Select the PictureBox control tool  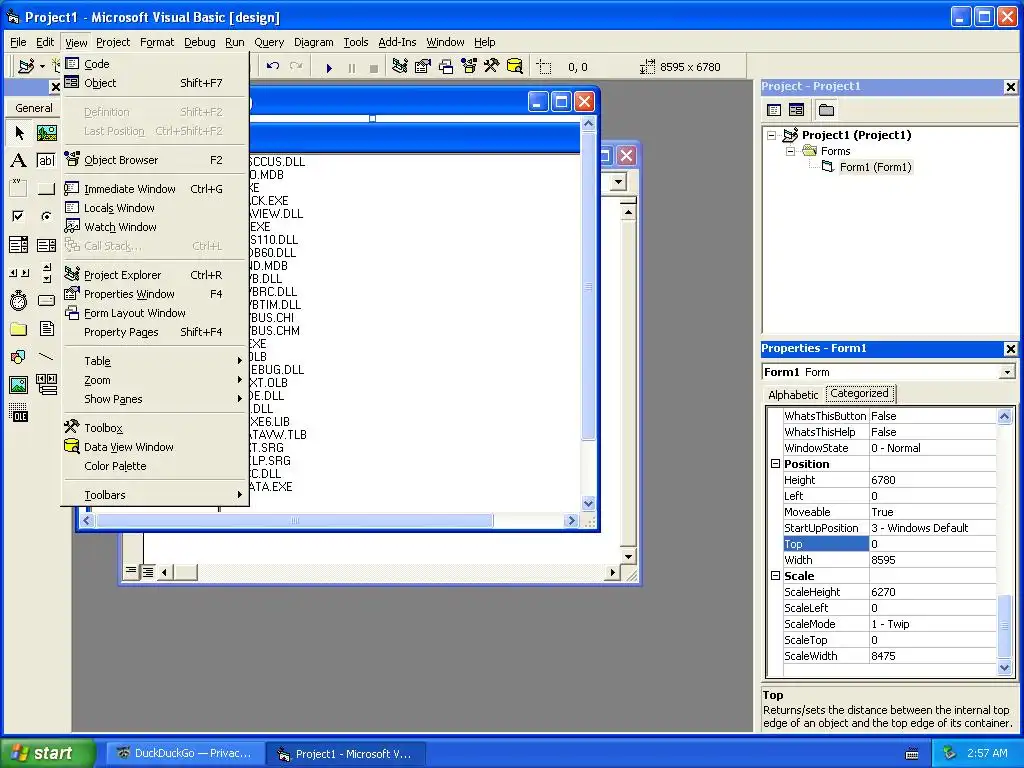[46, 133]
